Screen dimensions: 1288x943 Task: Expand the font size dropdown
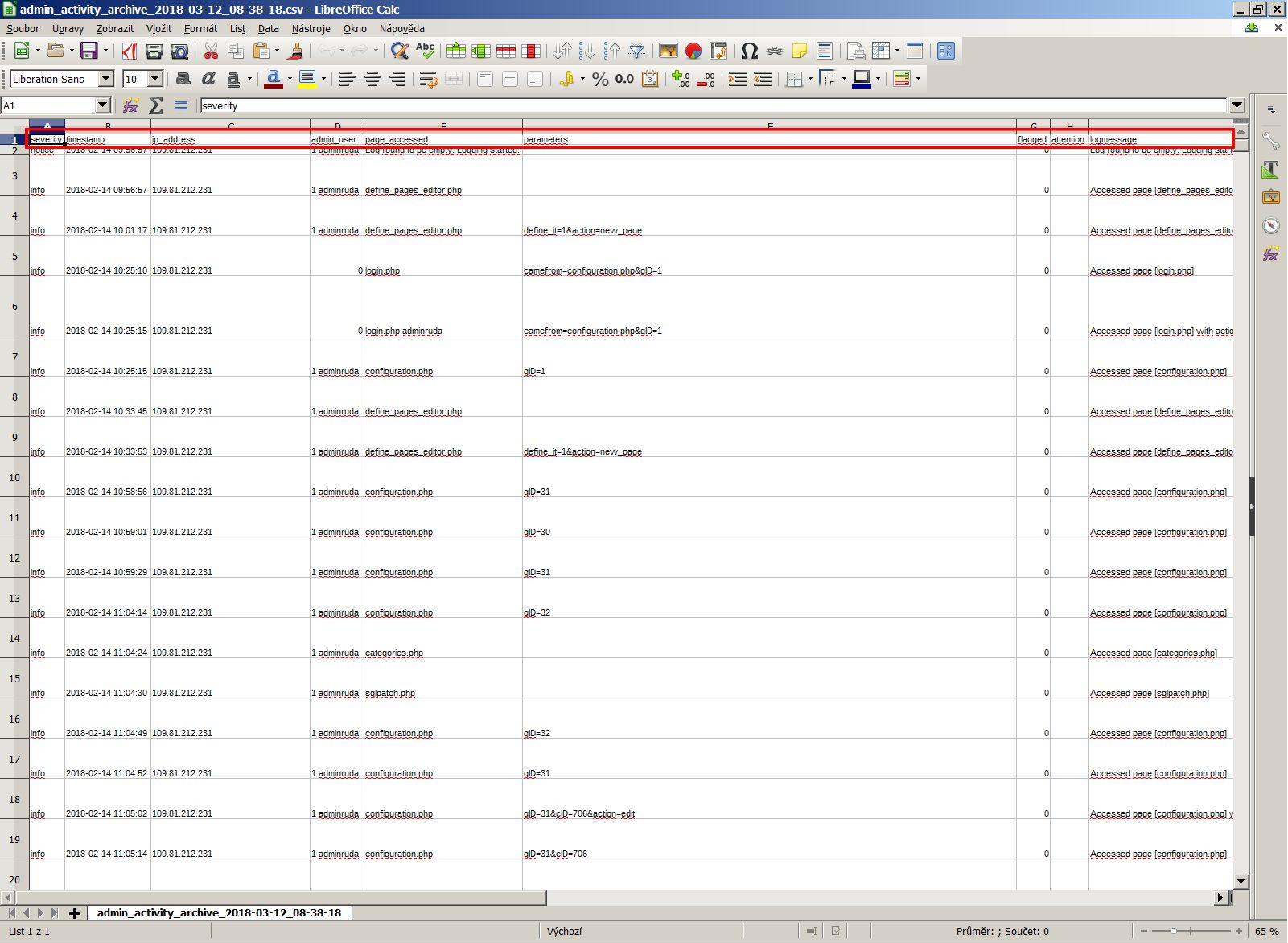(x=155, y=79)
